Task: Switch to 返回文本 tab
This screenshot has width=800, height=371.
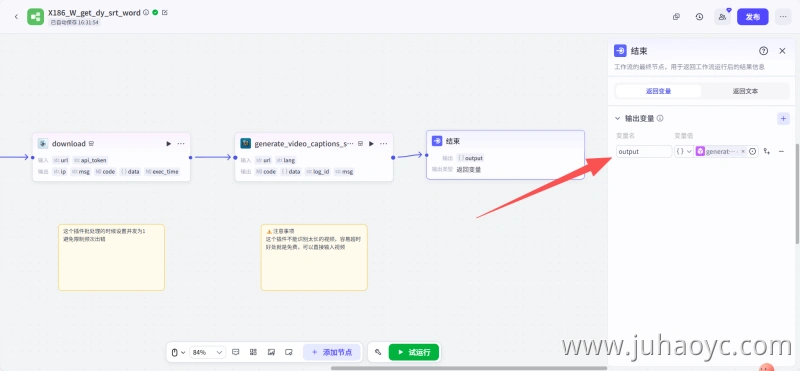Action: [x=745, y=91]
